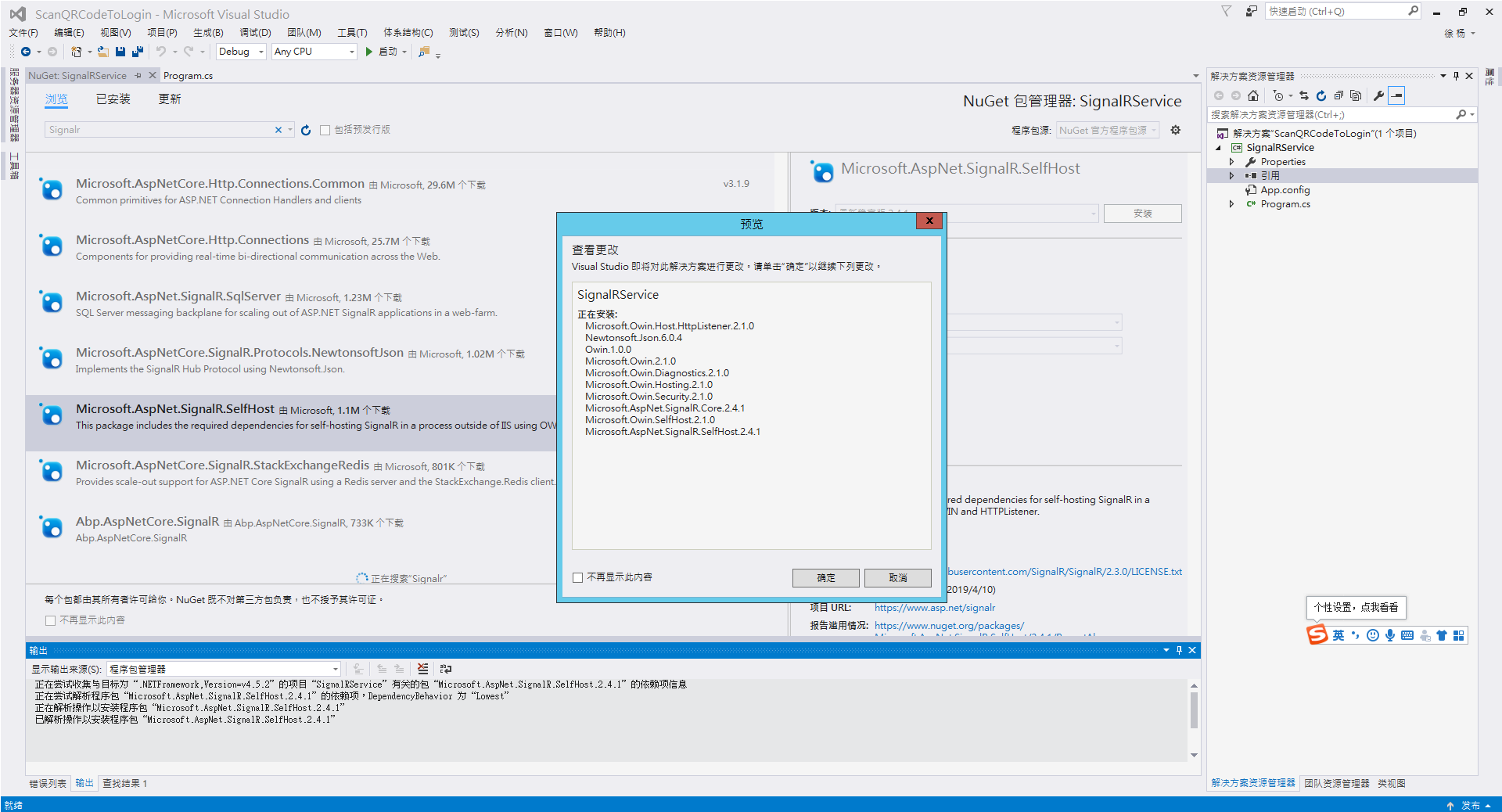This screenshot has height=812, width=1502.
Task: Click 确定 in the preview dialog
Action: pyautogui.click(x=825, y=577)
